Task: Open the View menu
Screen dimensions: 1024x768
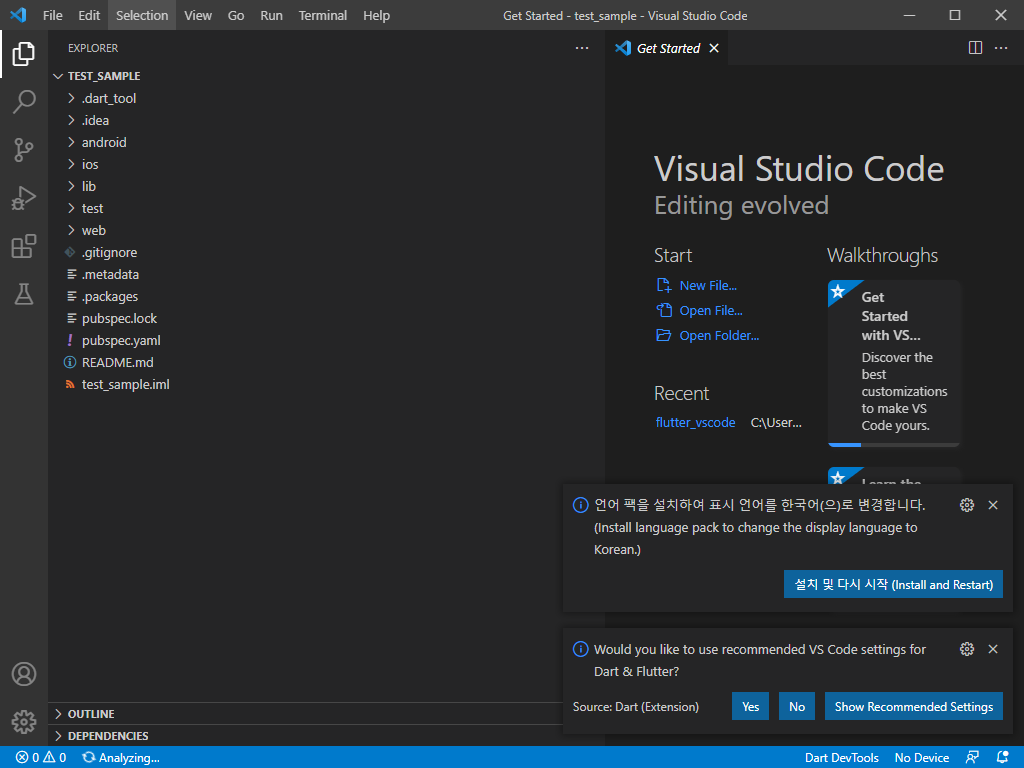Action: (198, 15)
